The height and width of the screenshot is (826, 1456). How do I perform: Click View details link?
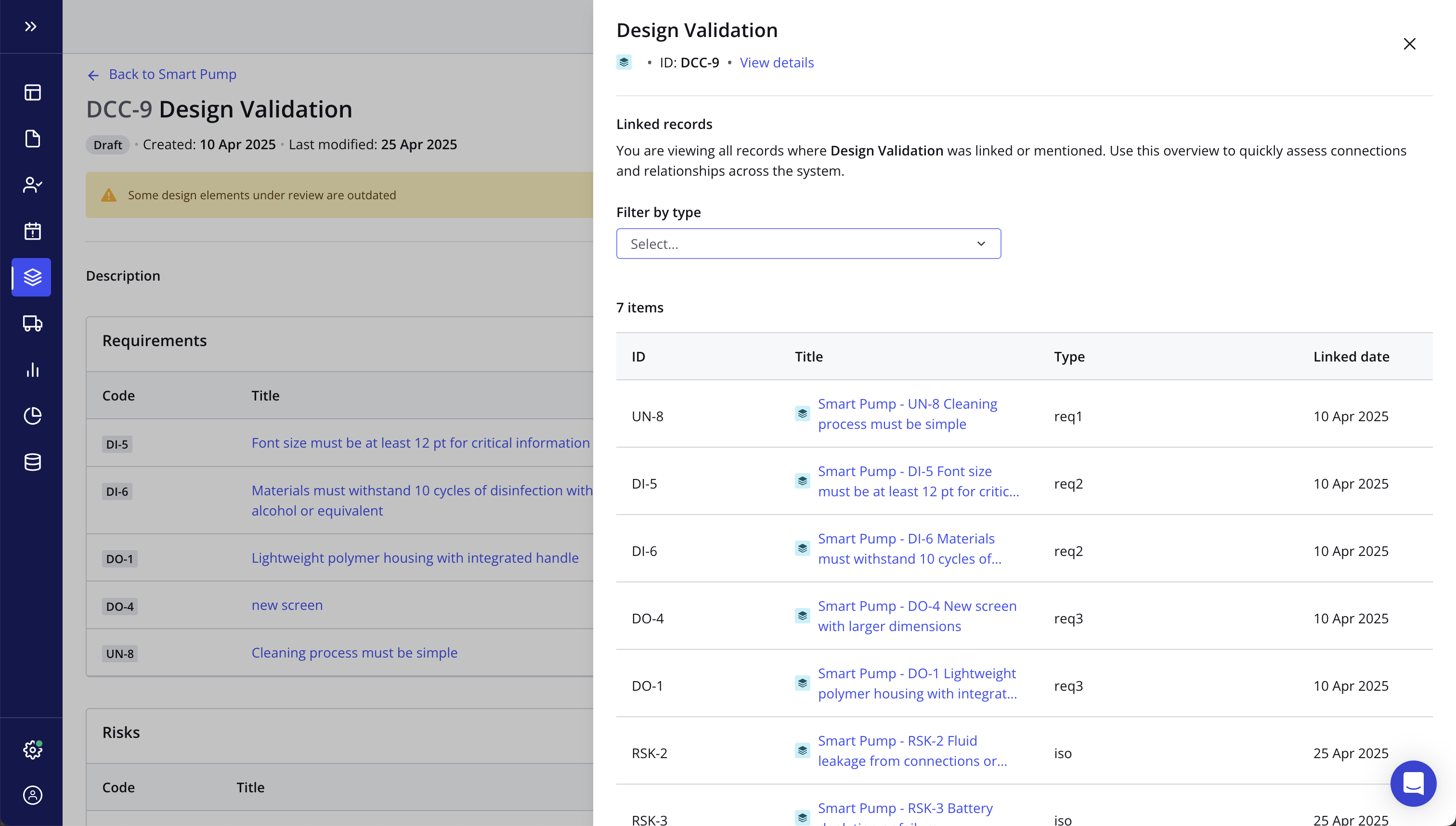776,63
